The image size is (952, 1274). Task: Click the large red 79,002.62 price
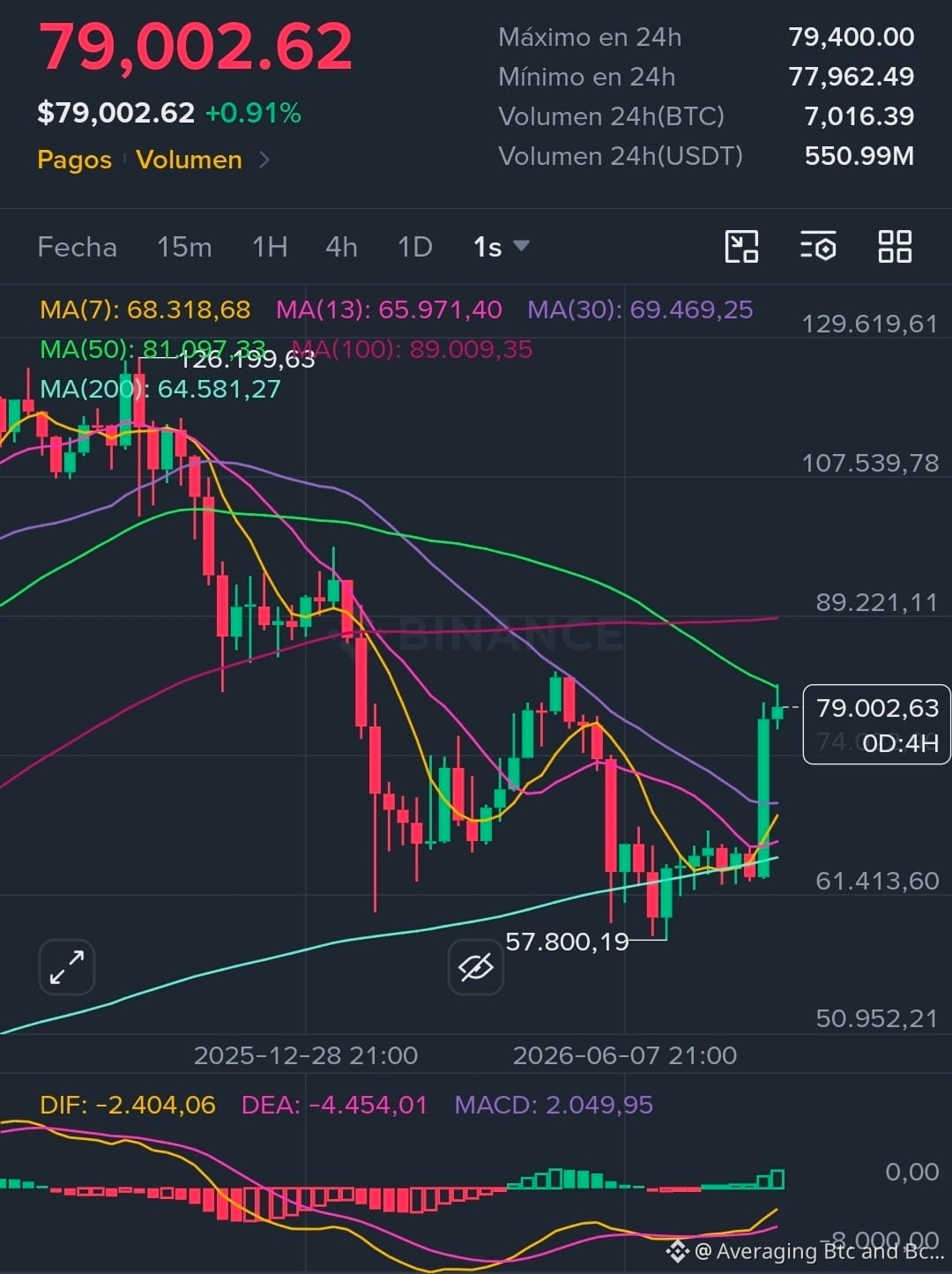(195, 47)
